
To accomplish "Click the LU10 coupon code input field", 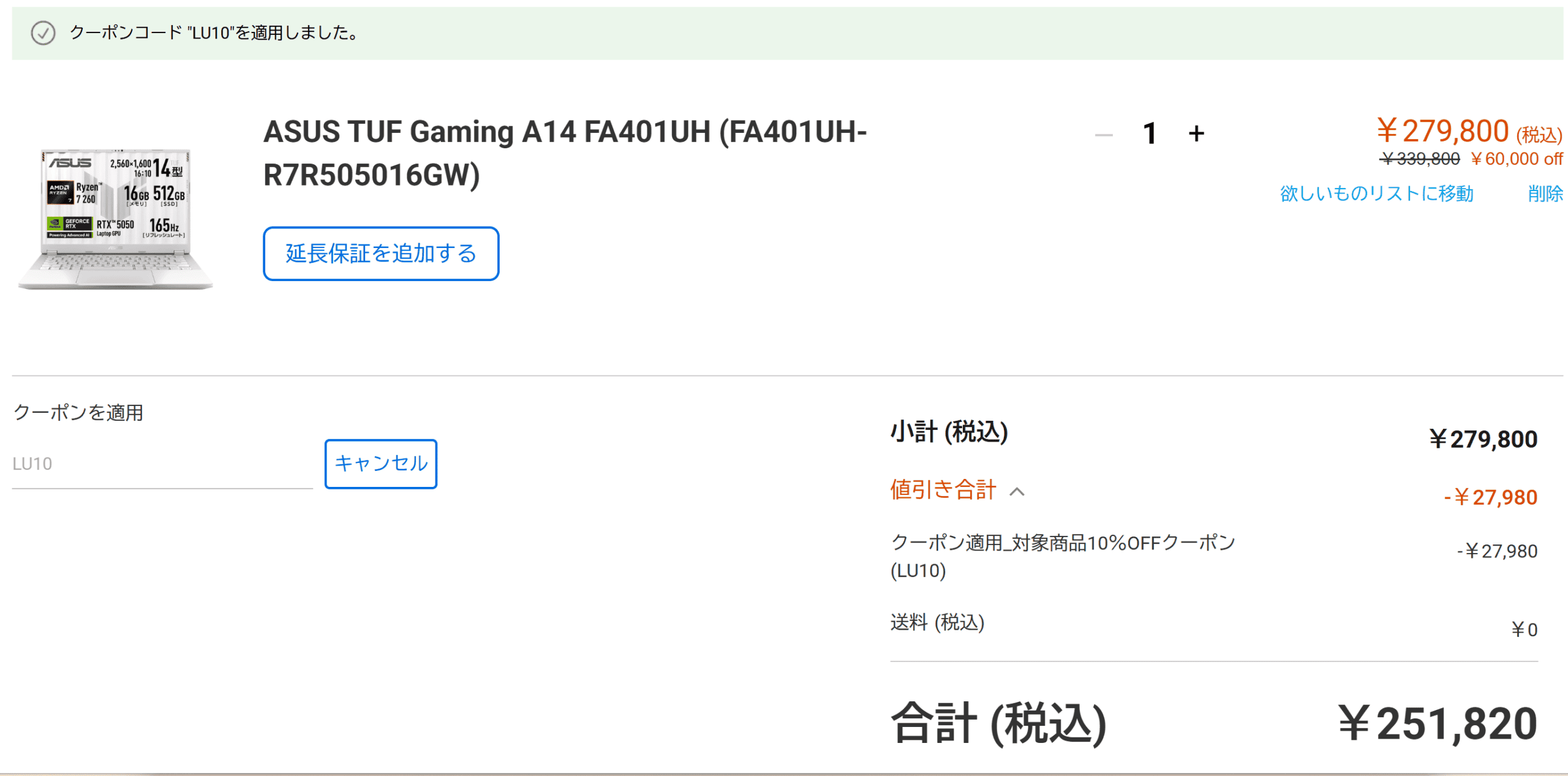I will (162, 464).
